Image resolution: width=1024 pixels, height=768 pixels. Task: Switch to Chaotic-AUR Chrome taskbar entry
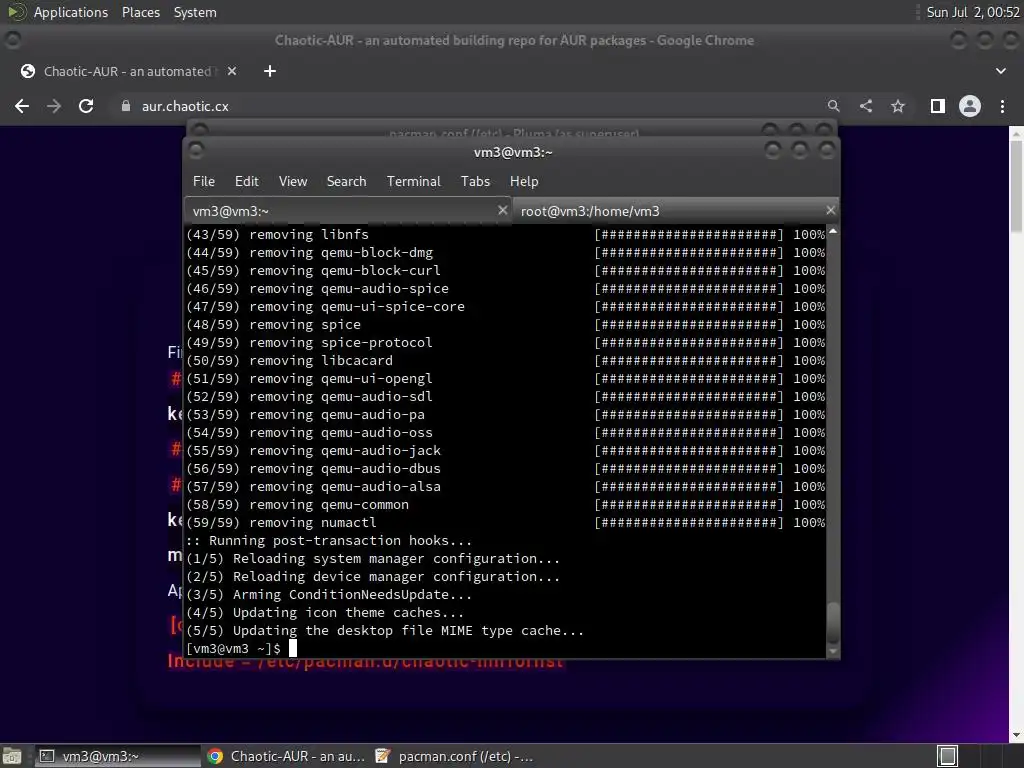pos(286,756)
